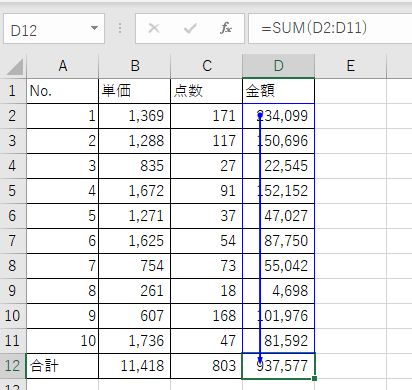Click cell B3 with value 1,288

(x=135, y=141)
